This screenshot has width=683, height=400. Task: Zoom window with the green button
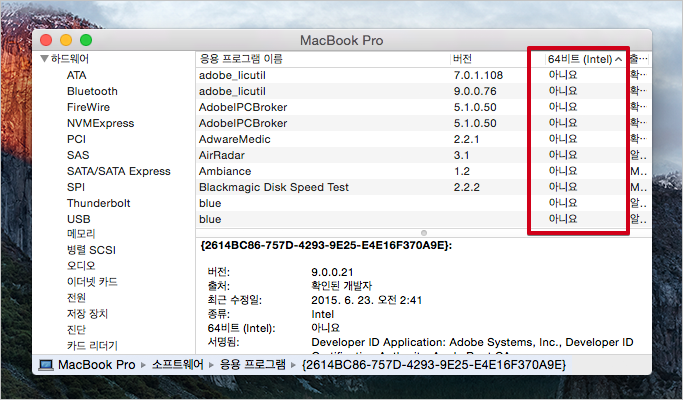86,41
